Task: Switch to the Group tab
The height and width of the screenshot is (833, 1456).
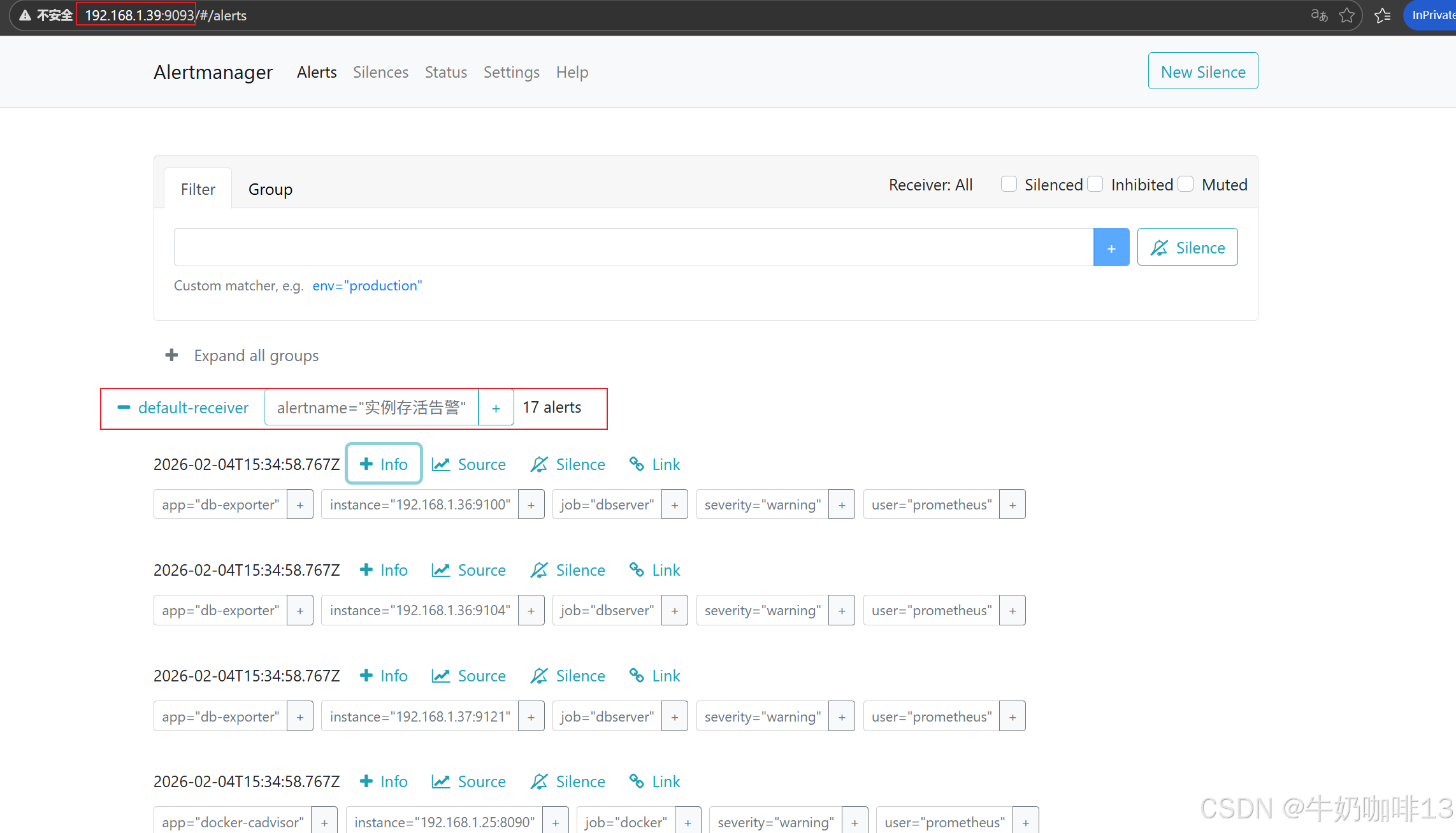Action: point(270,189)
